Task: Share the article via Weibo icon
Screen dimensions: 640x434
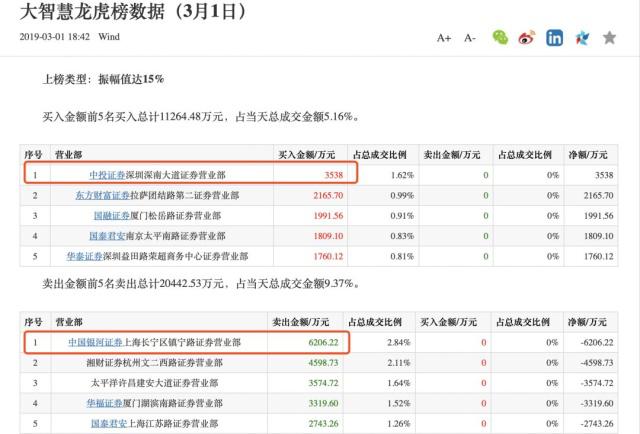Action: click(x=527, y=38)
